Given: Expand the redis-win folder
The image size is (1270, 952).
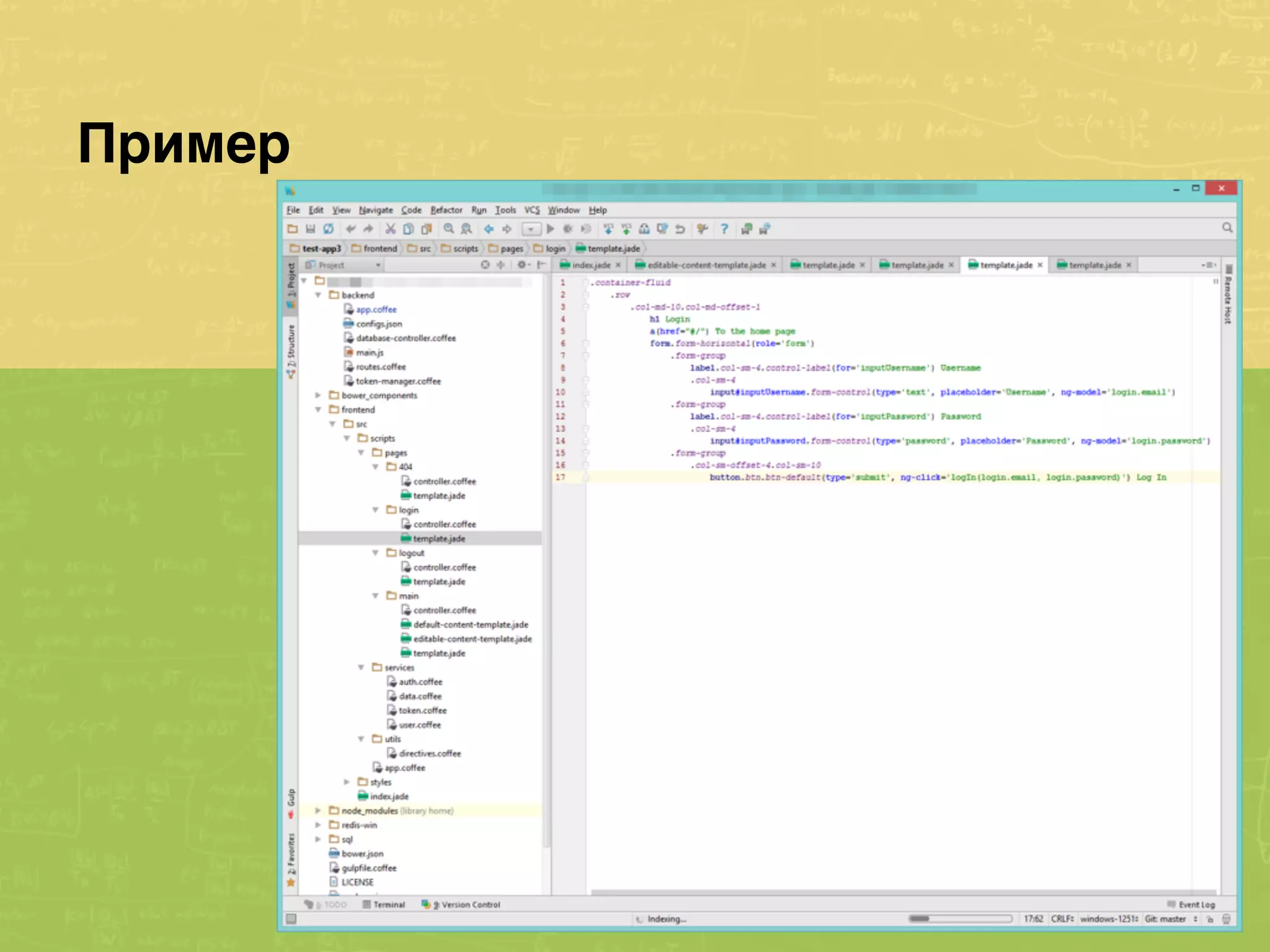Looking at the screenshot, I should [x=318, y=824].
